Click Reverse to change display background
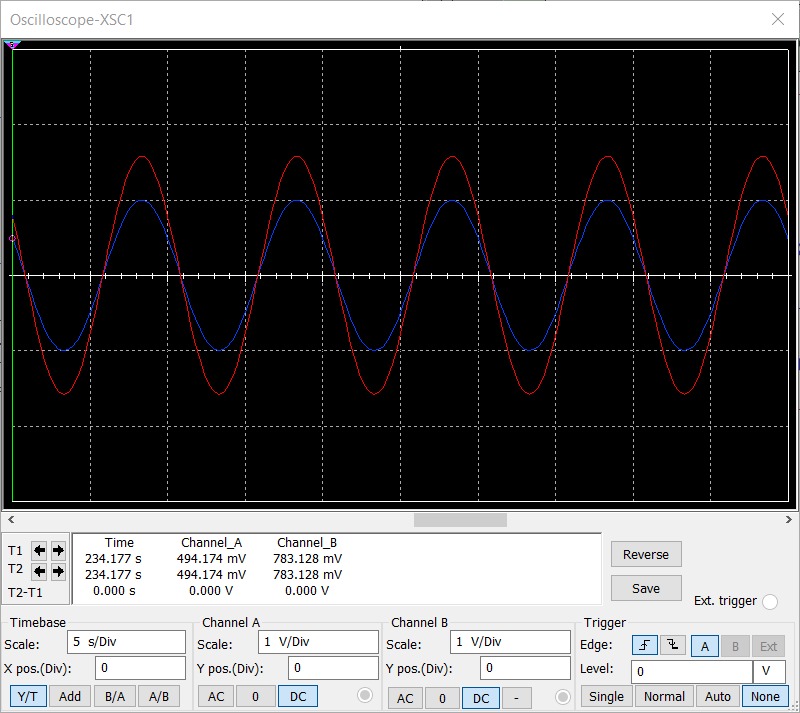 pyautogui.click(x=646, y=553)
